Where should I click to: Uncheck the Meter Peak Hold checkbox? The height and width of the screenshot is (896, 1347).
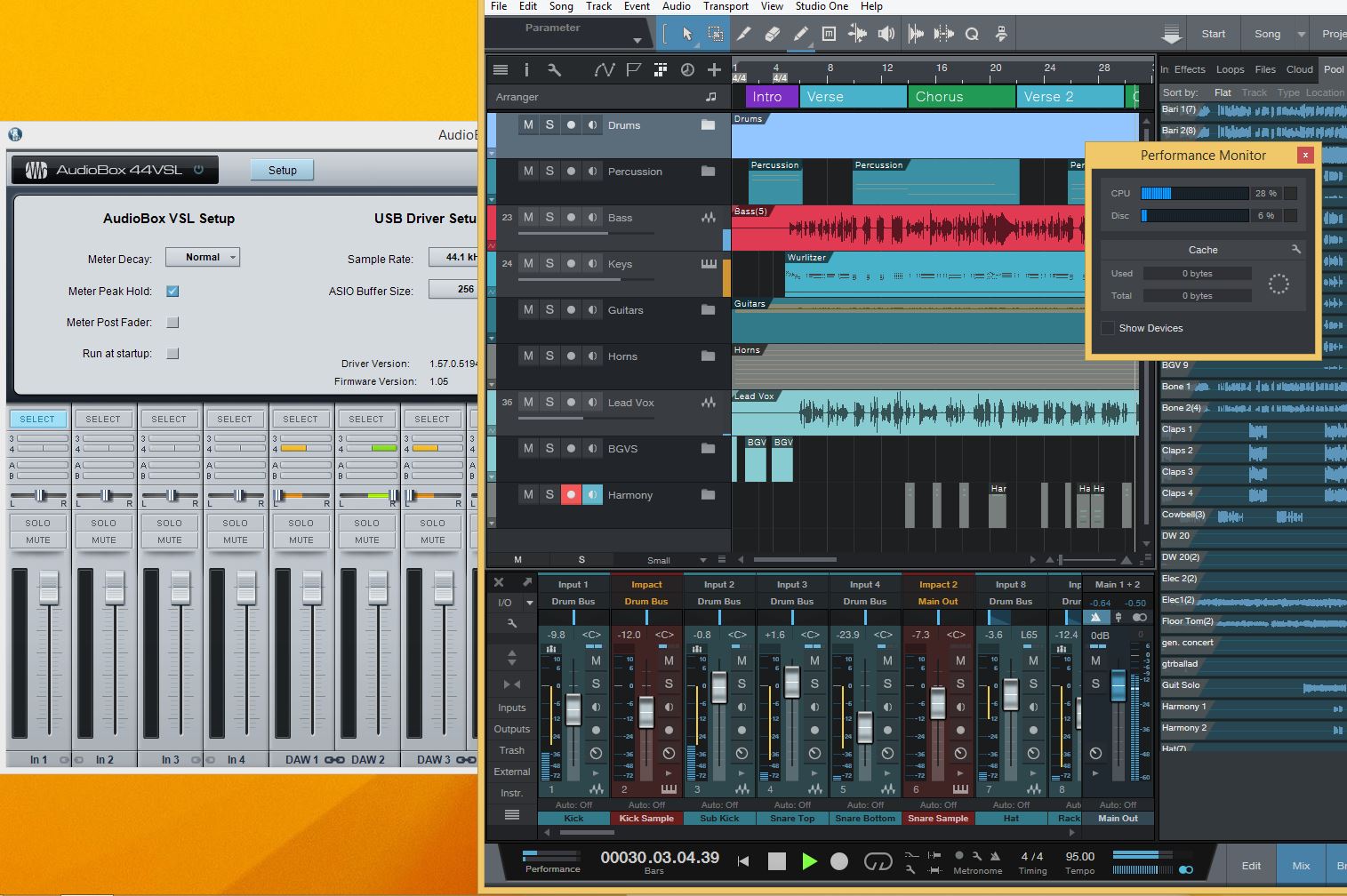173,291
